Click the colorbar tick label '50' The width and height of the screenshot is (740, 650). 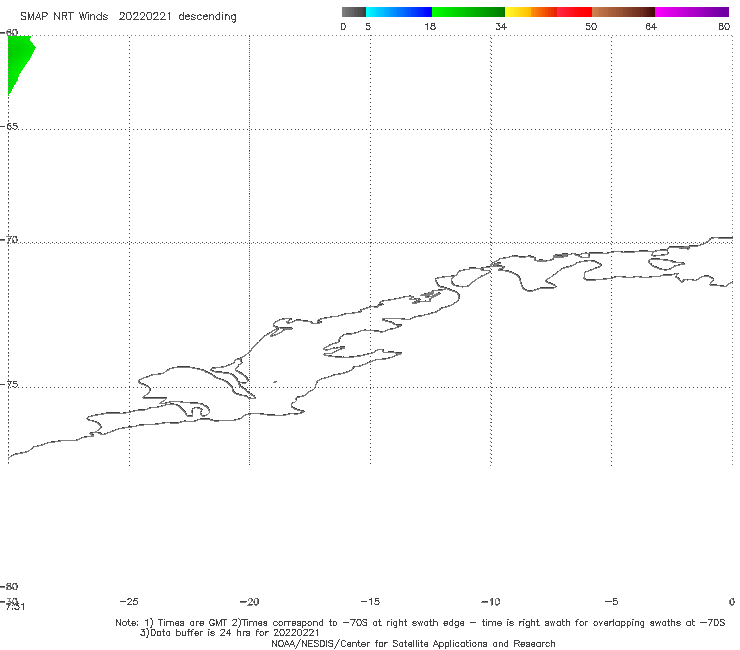591,27
